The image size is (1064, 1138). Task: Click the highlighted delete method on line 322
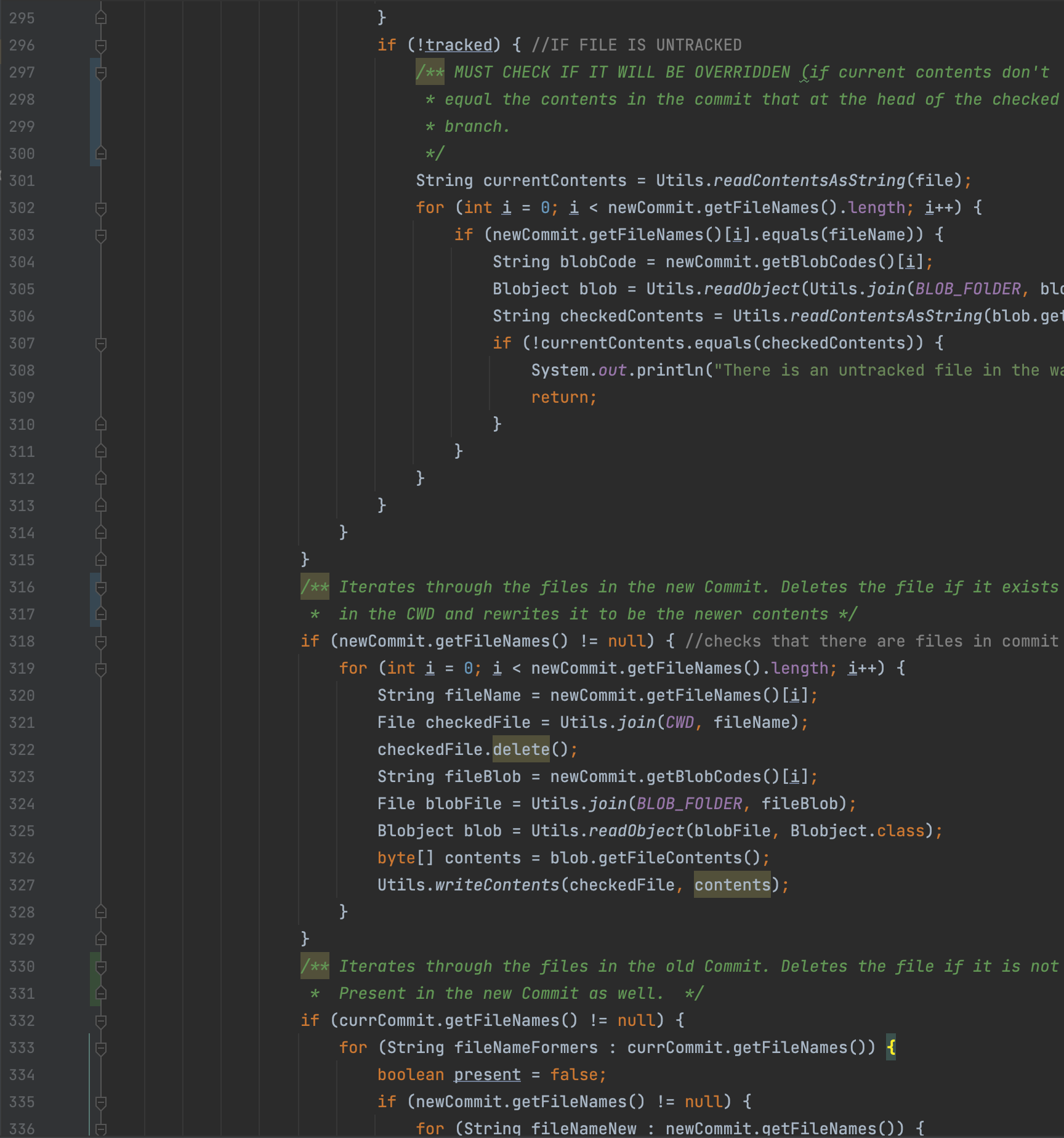point(521,749)
